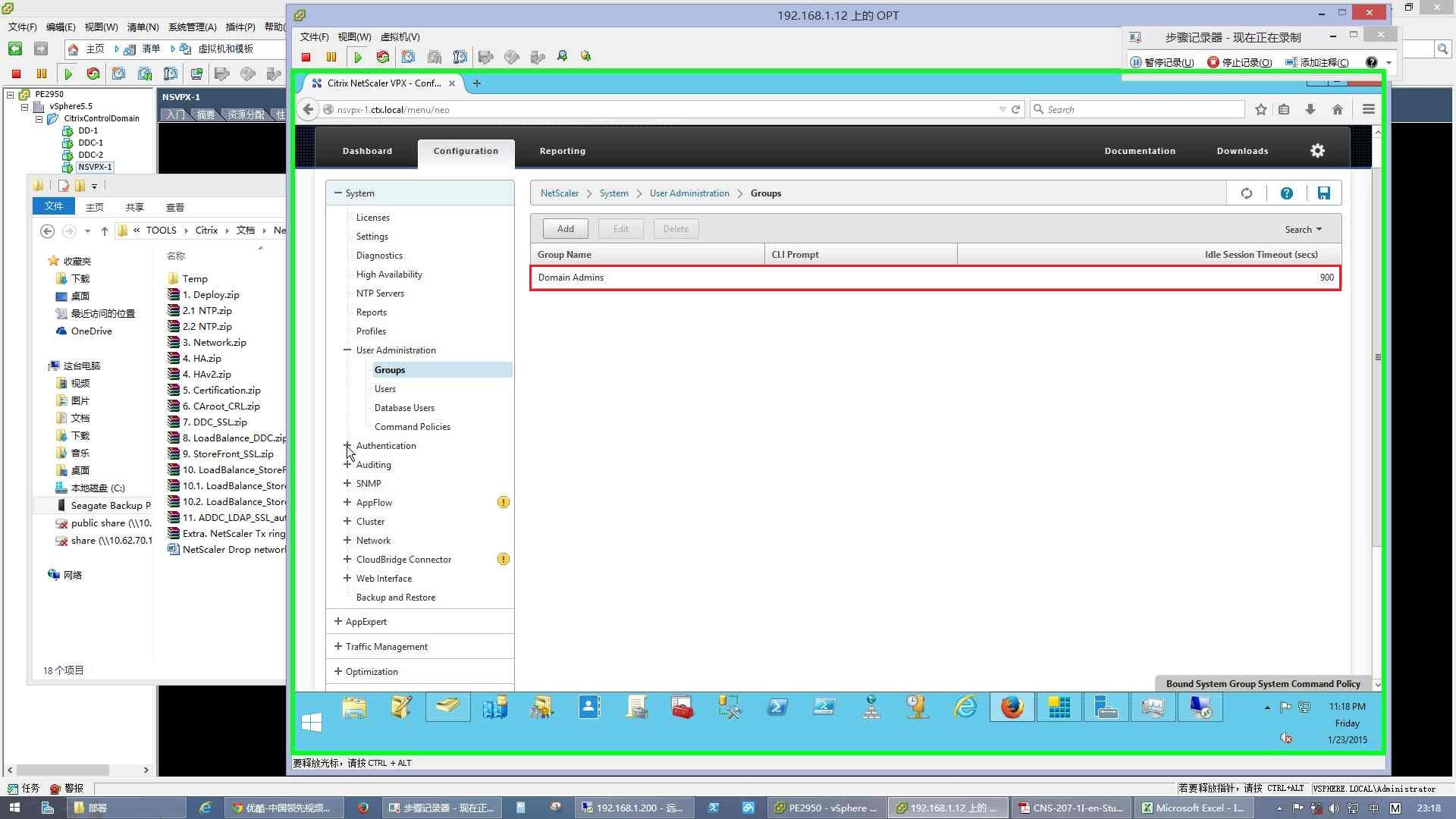Screen dimensions: 1456x819
Task: Select the Domain Admins group row
Action: (x=936, y=278)
